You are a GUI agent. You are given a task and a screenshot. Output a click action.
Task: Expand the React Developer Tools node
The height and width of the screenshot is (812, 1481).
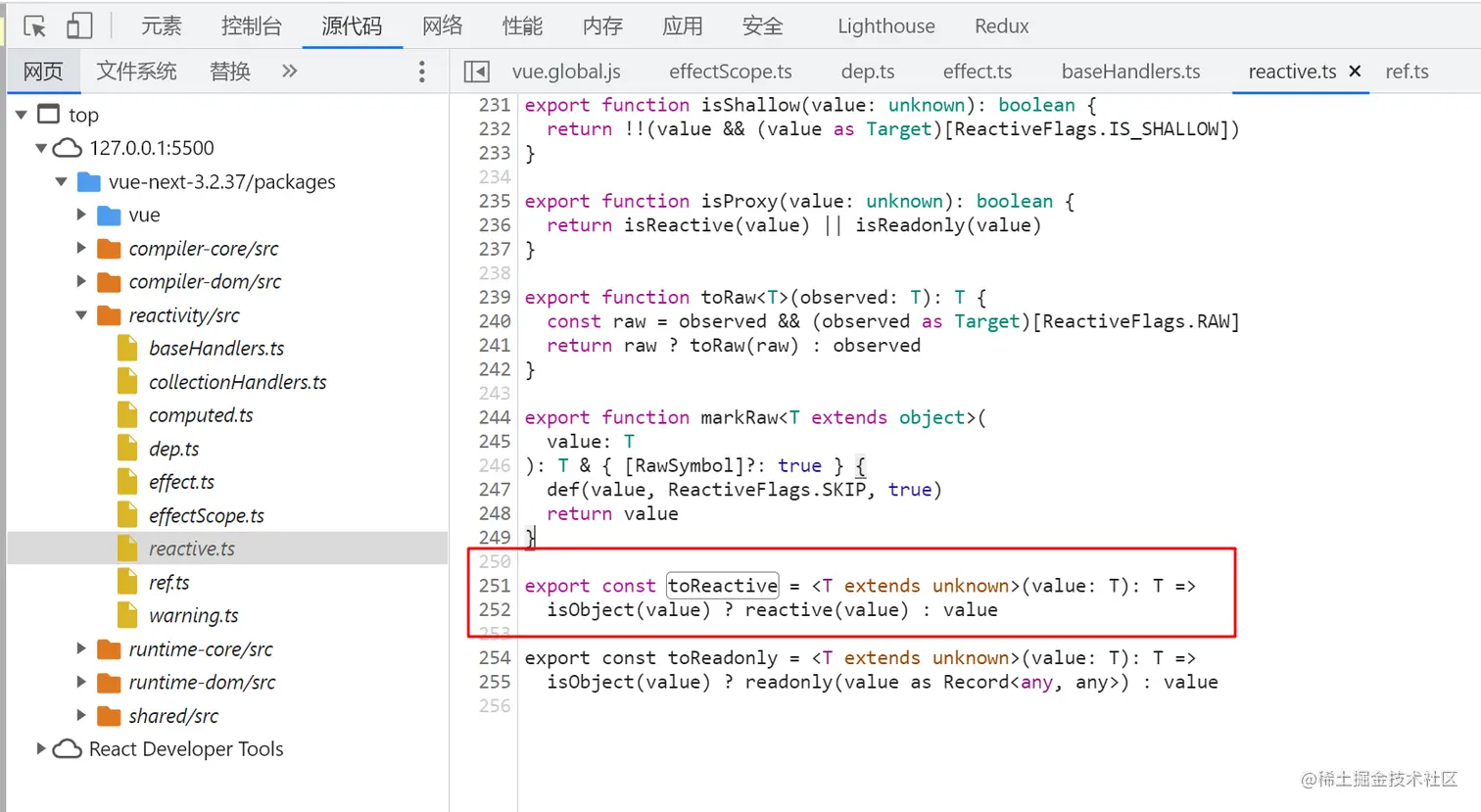pyautogui.click(x=41, y=748)
